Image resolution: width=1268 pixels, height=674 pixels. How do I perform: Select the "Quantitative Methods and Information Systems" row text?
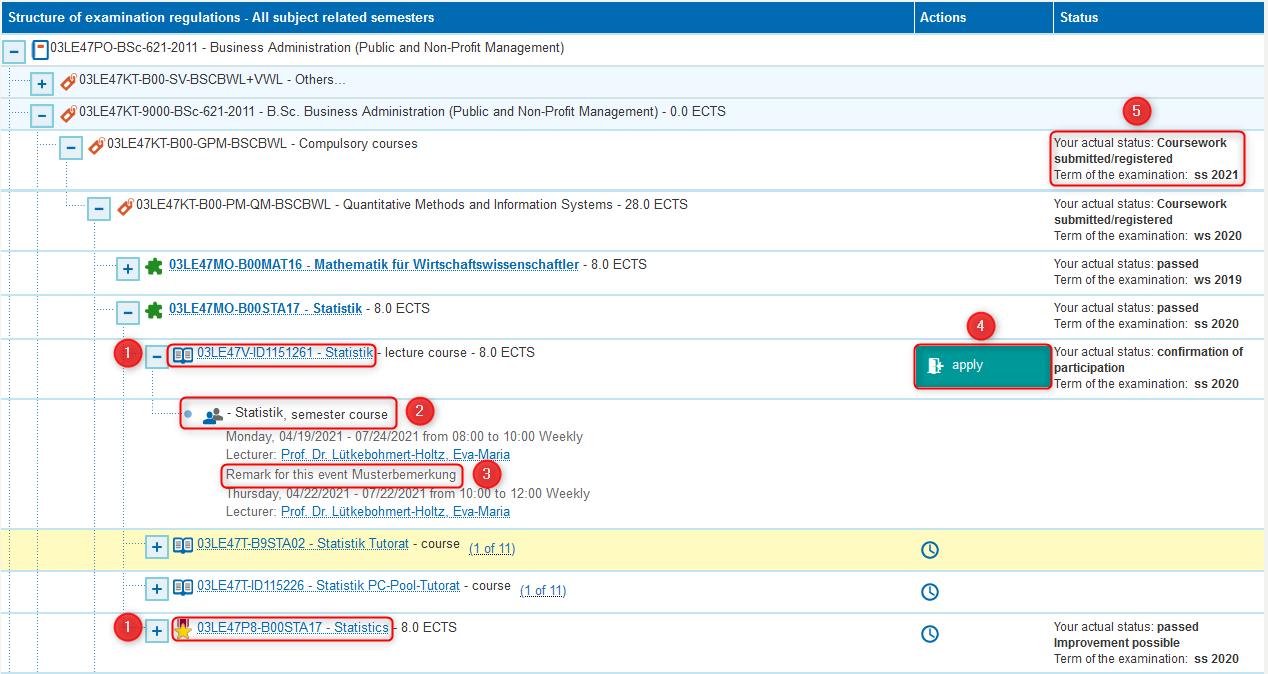click(412, 205)
